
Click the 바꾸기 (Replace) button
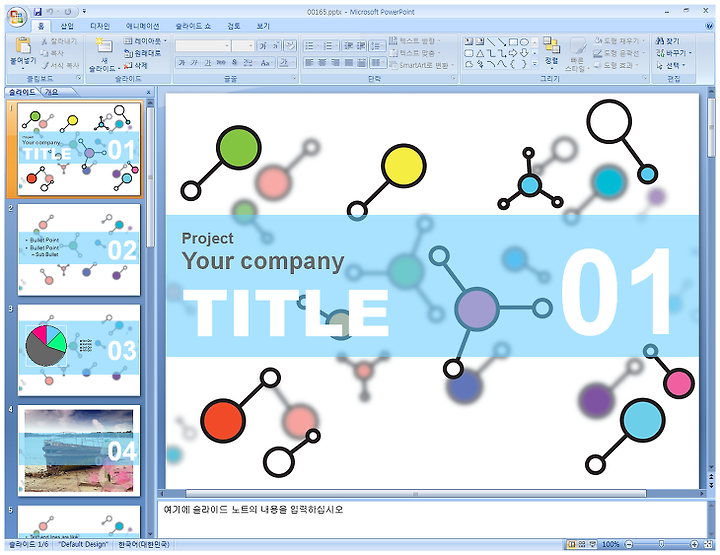(x=673, y=53)
